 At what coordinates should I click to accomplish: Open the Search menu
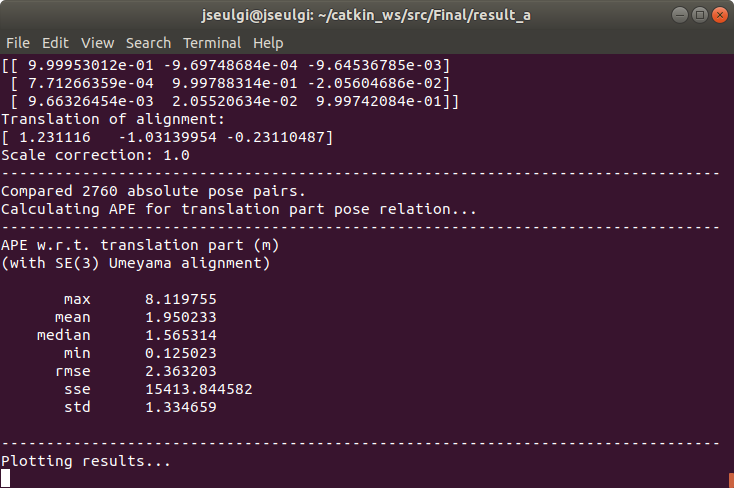[x=148, y=43]
